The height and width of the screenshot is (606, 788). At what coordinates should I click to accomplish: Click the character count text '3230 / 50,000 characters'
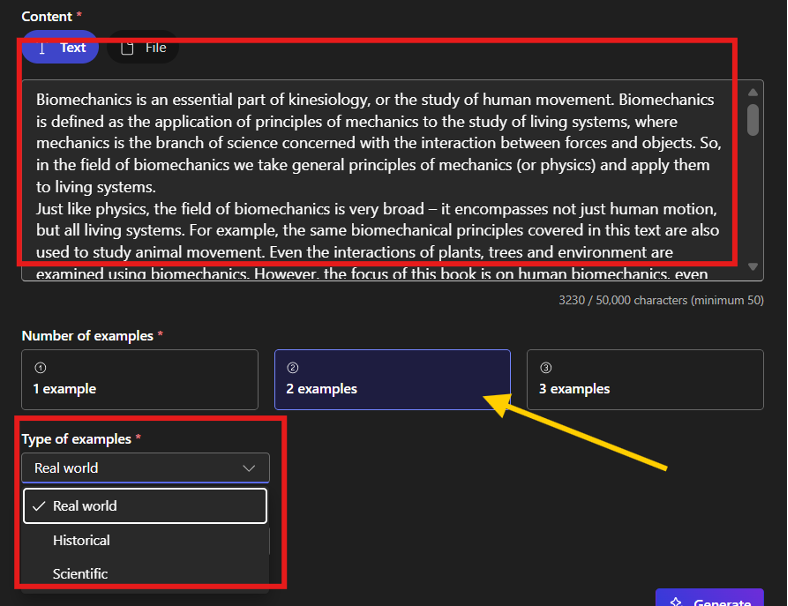click(623, 300)
